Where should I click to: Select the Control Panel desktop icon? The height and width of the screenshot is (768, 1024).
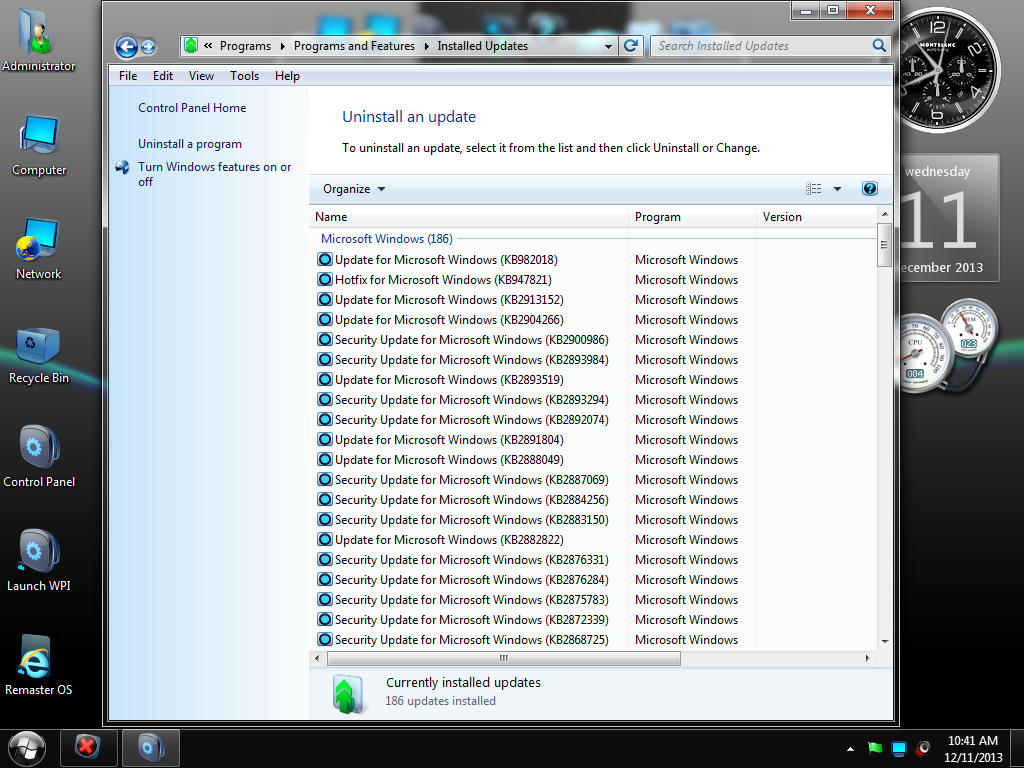pyautogui.click(x=39, y=456)
